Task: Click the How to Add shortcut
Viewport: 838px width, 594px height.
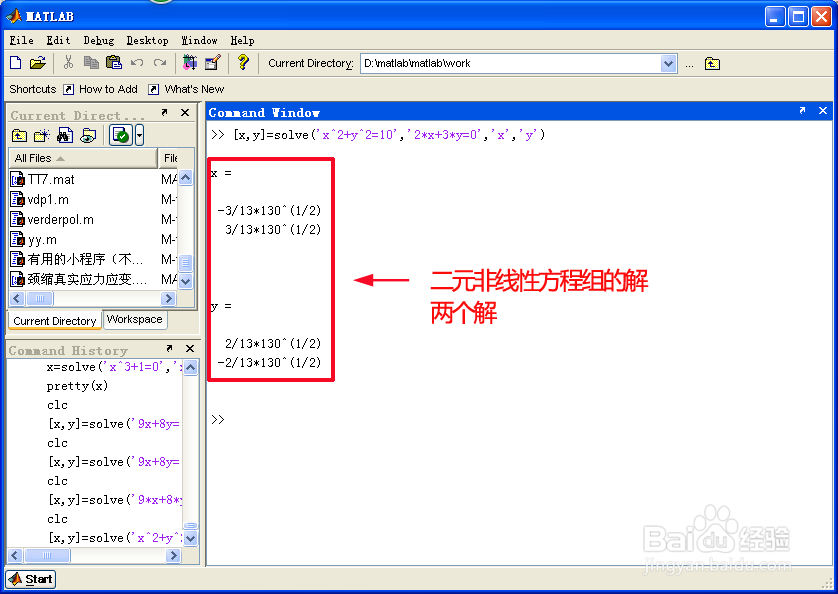Action: click(x=100, y=89)
